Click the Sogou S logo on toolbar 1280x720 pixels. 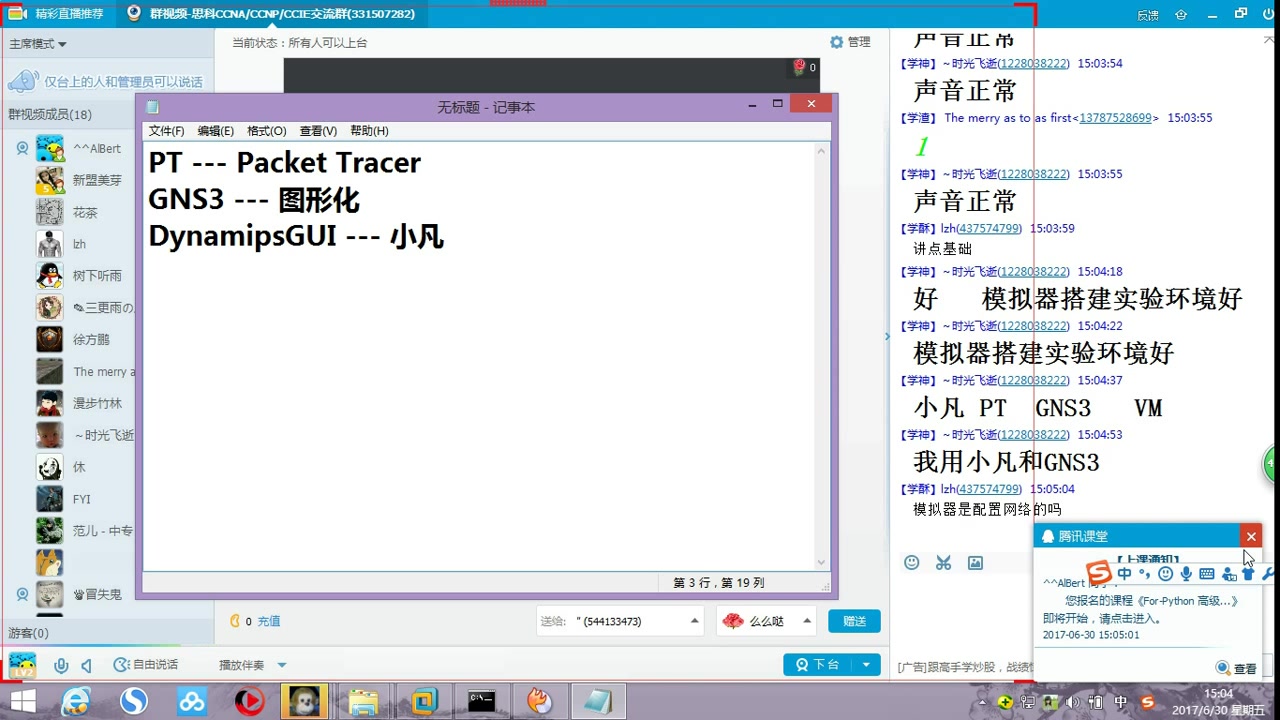point(1099,573)
